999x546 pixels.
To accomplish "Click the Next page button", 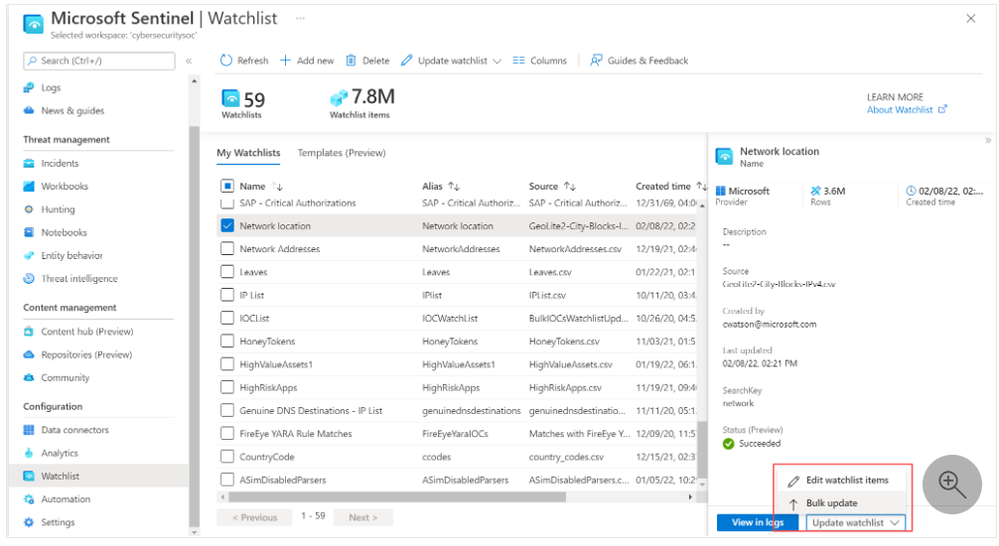I will point(363,517).
